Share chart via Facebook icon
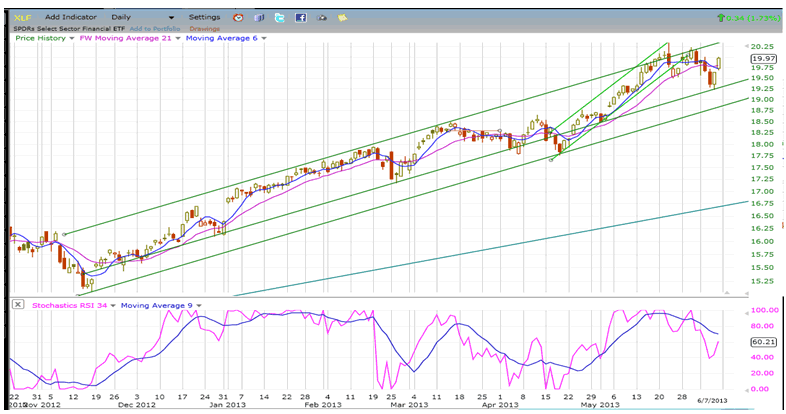This screenshot has height=414, width=786. pyautogui.click(x=298, y=18)
